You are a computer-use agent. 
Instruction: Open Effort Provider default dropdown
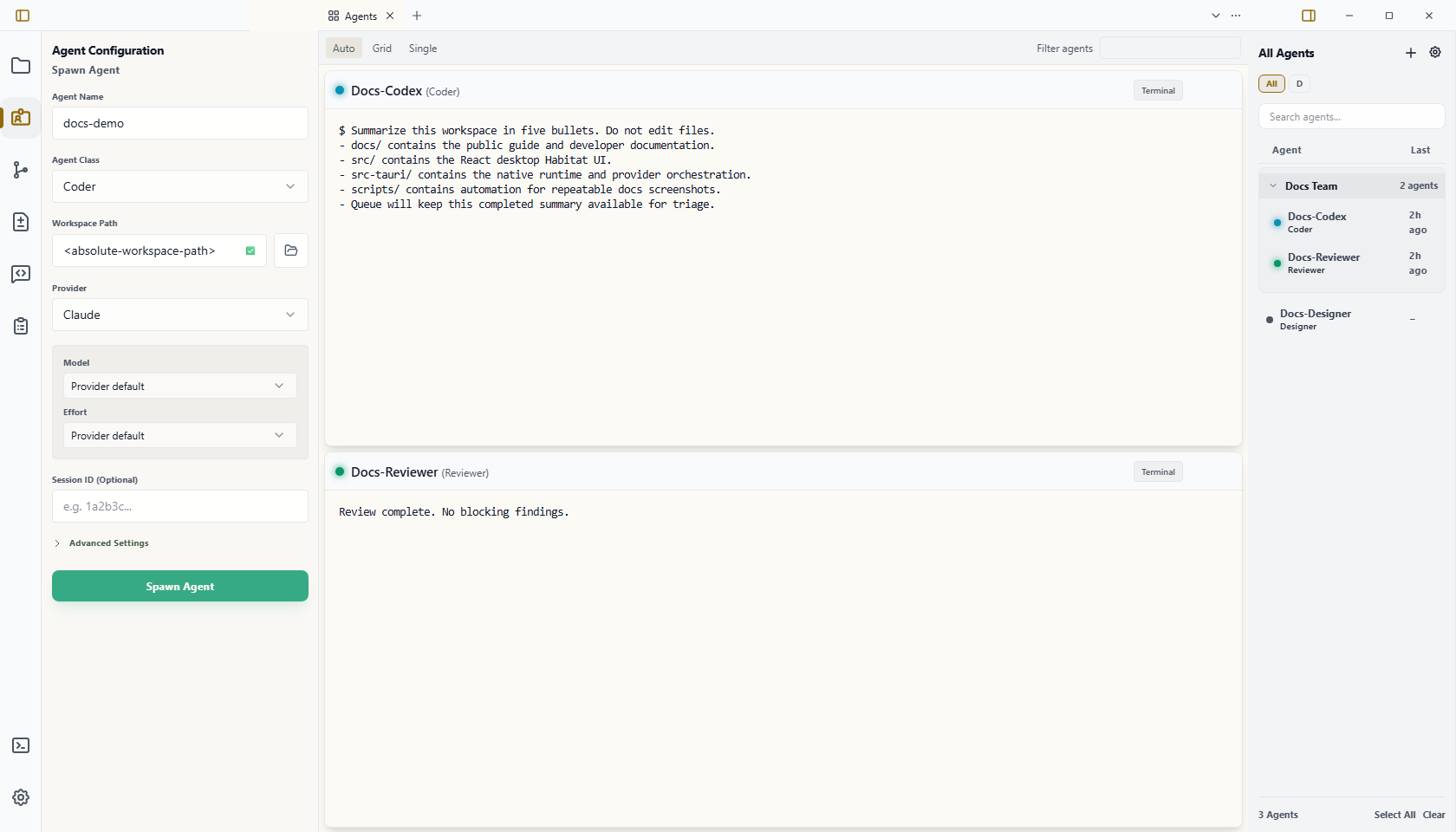pos(180,435)
